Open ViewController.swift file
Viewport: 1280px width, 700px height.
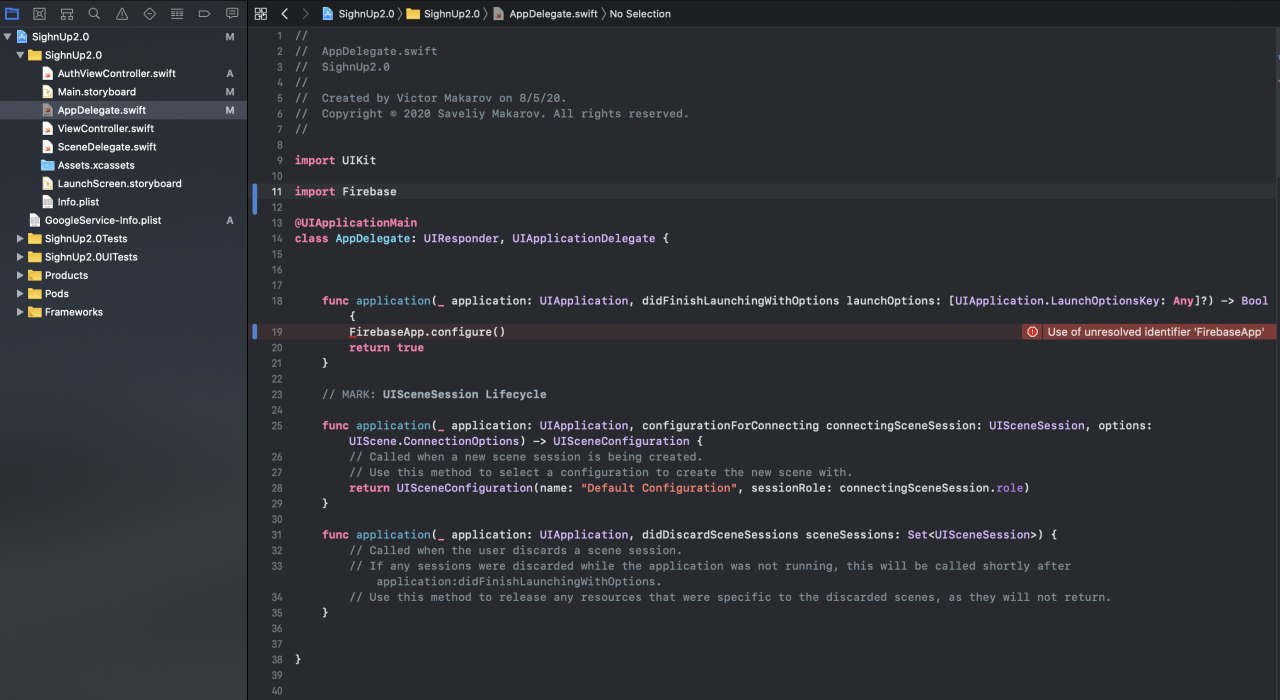[123, 129]
